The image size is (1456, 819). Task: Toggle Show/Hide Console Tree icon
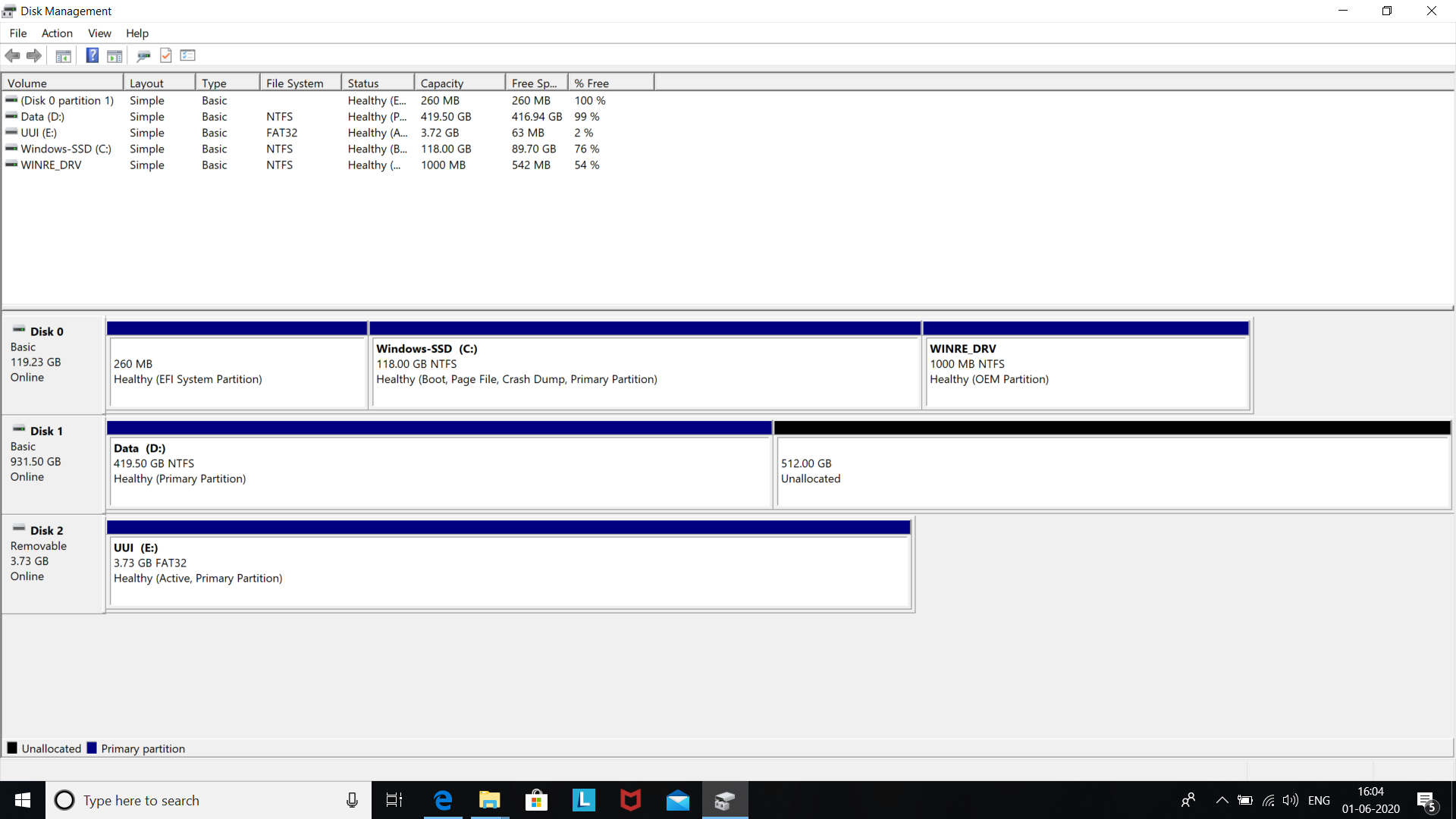pos(64,55)
